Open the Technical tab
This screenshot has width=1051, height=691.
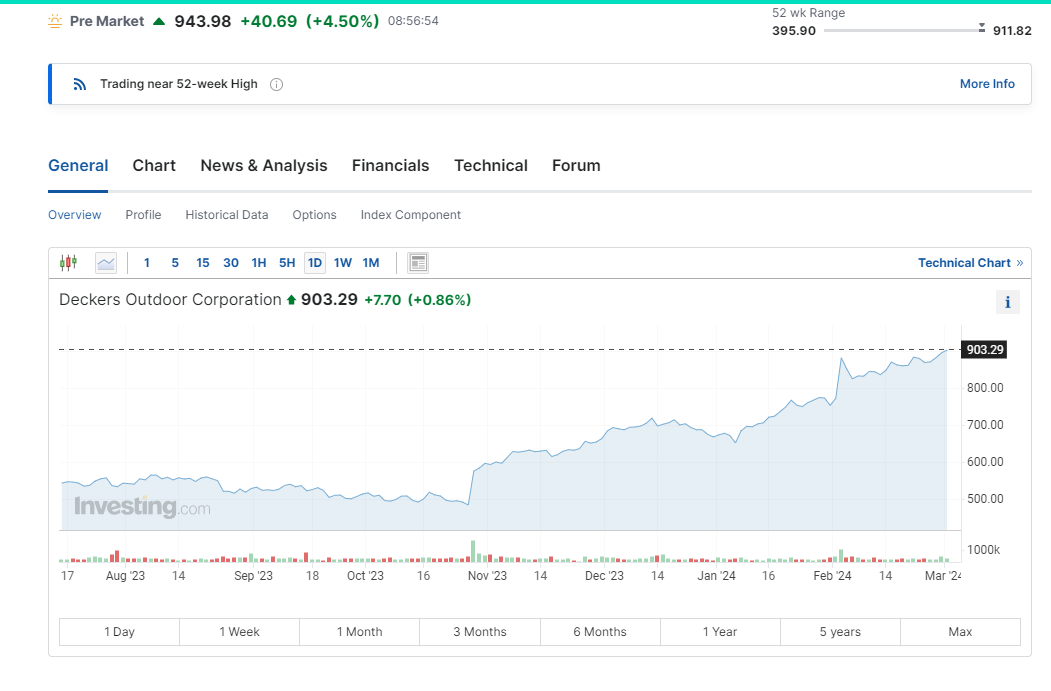[491, 166]
